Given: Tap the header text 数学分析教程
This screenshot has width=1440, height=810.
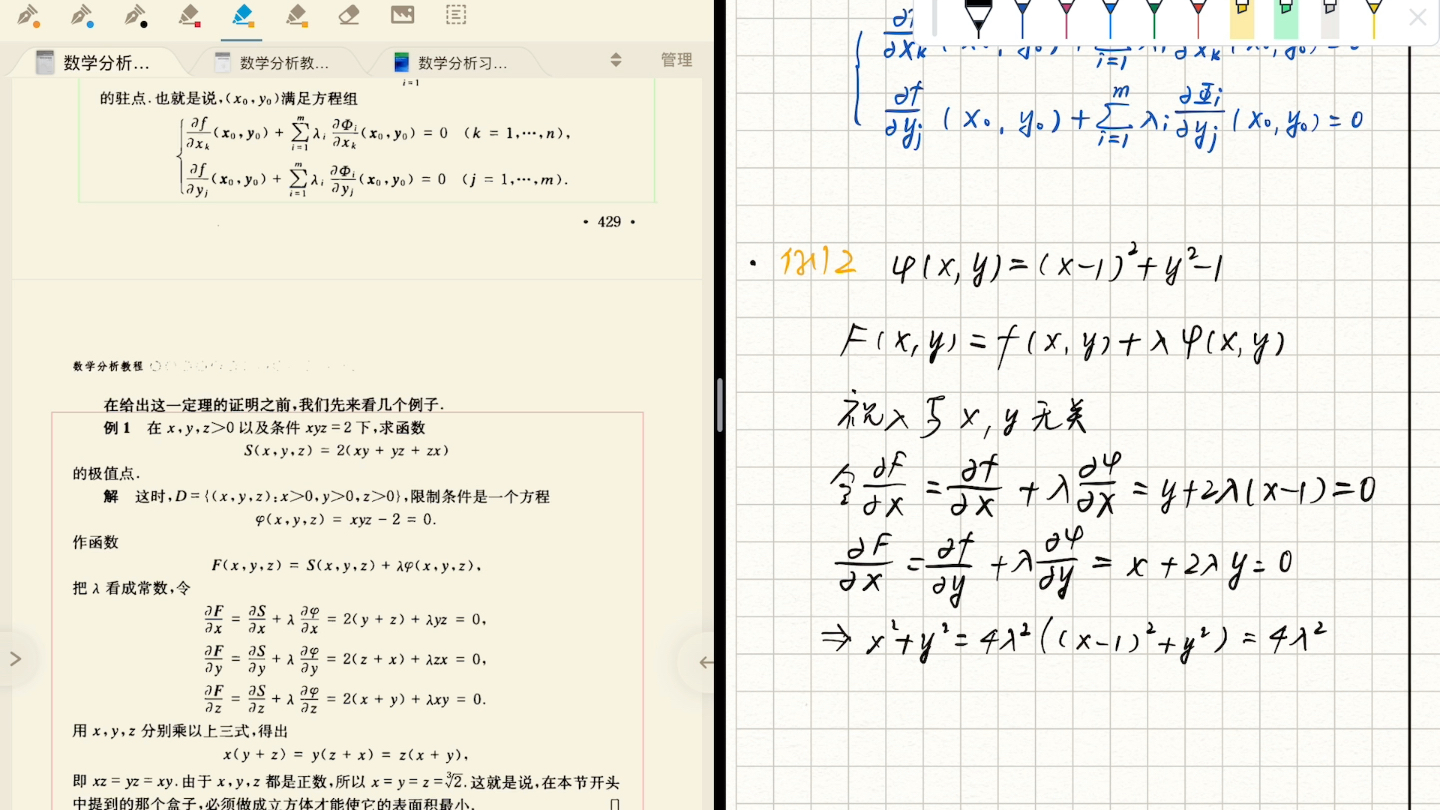Looking at the screenshot, I should point(108,366).
